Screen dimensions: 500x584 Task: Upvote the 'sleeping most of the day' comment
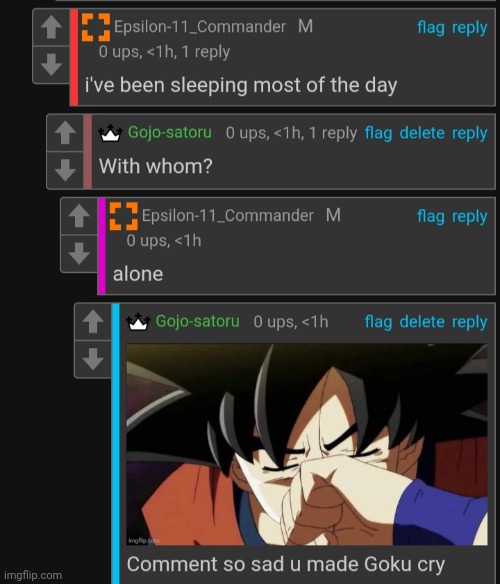coord(51,28)
